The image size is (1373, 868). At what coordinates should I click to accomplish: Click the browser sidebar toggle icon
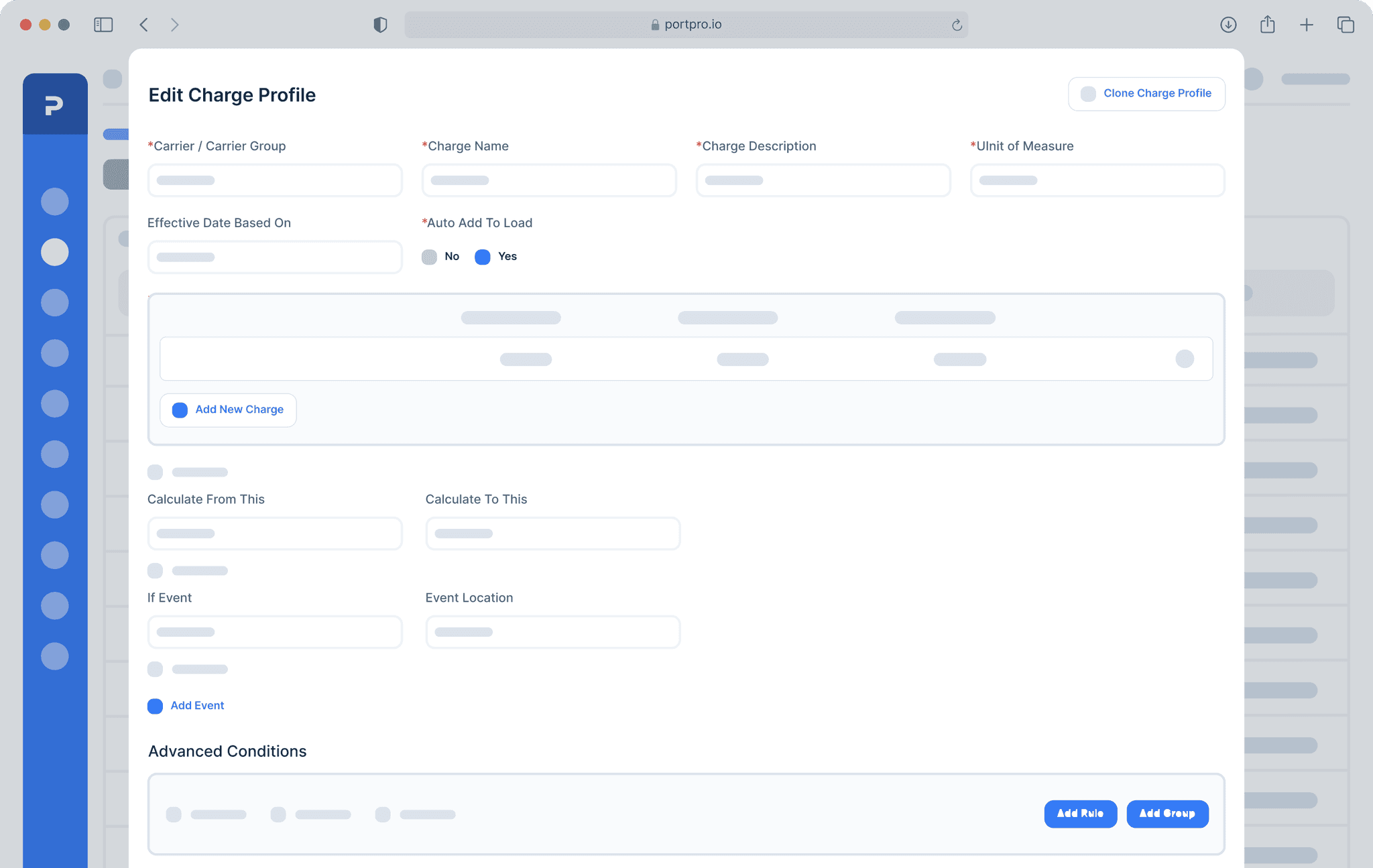(103, 25)
